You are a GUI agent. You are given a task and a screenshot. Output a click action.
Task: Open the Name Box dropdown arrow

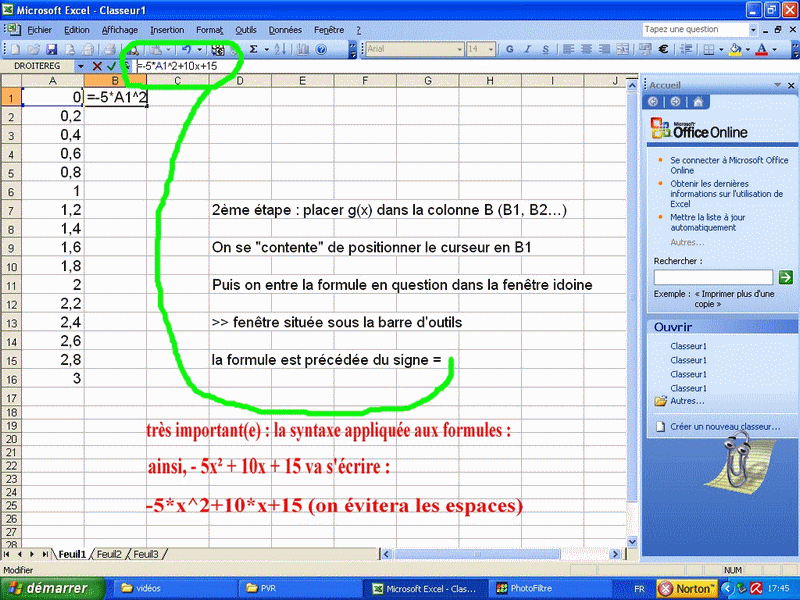(x=80, y=66)
